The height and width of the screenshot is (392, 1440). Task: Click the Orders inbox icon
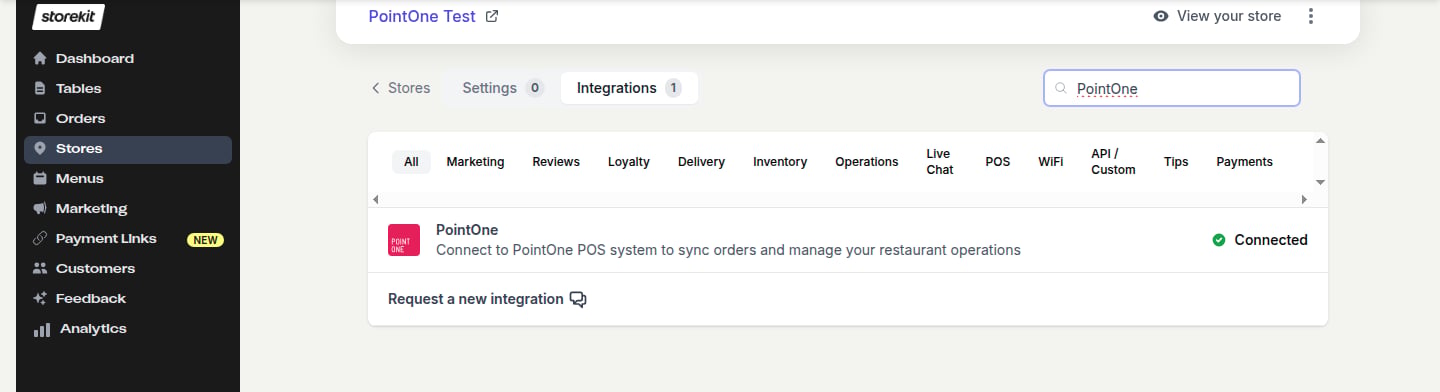pyautogui.click(x=40, y=118)
